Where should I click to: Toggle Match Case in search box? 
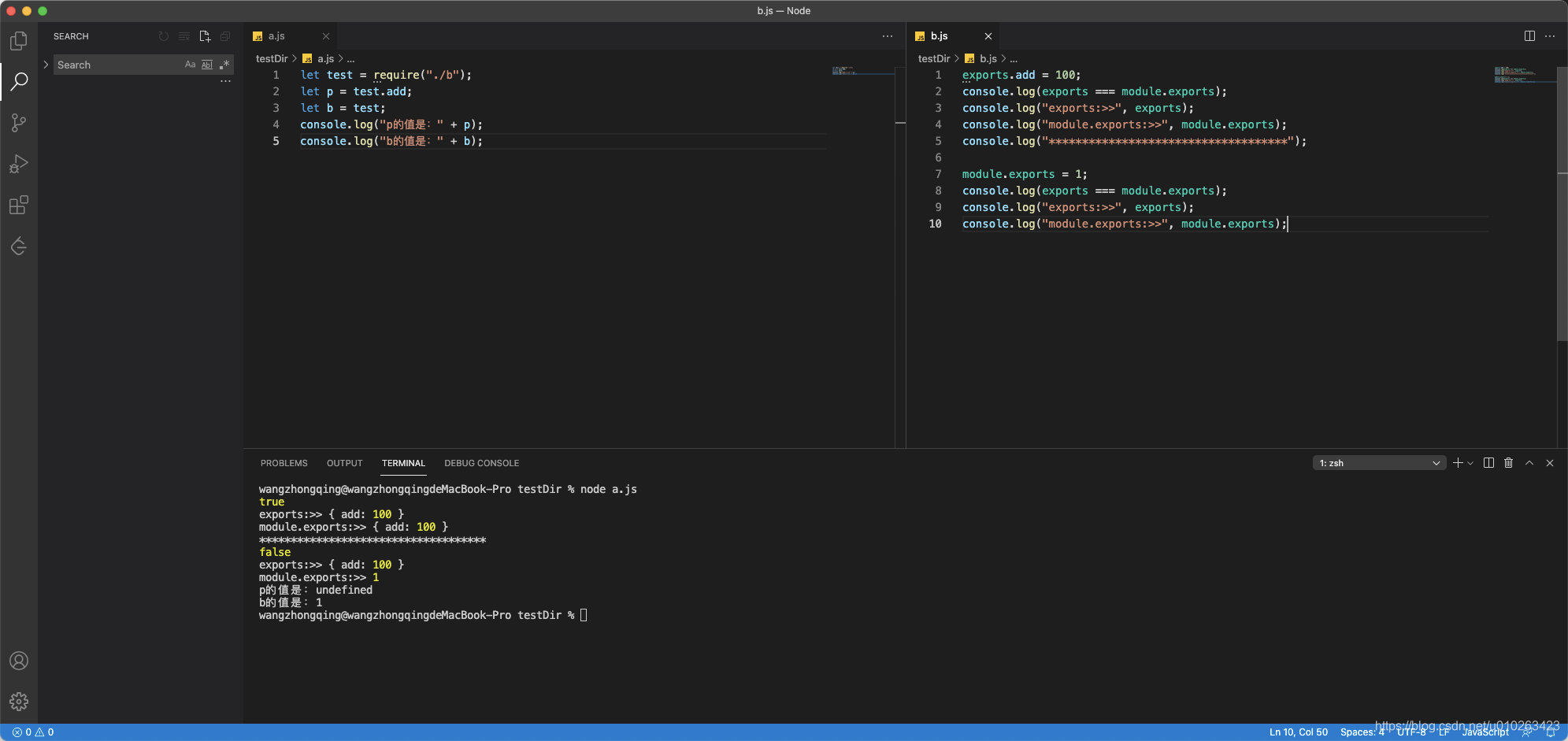tap(190, 65)
